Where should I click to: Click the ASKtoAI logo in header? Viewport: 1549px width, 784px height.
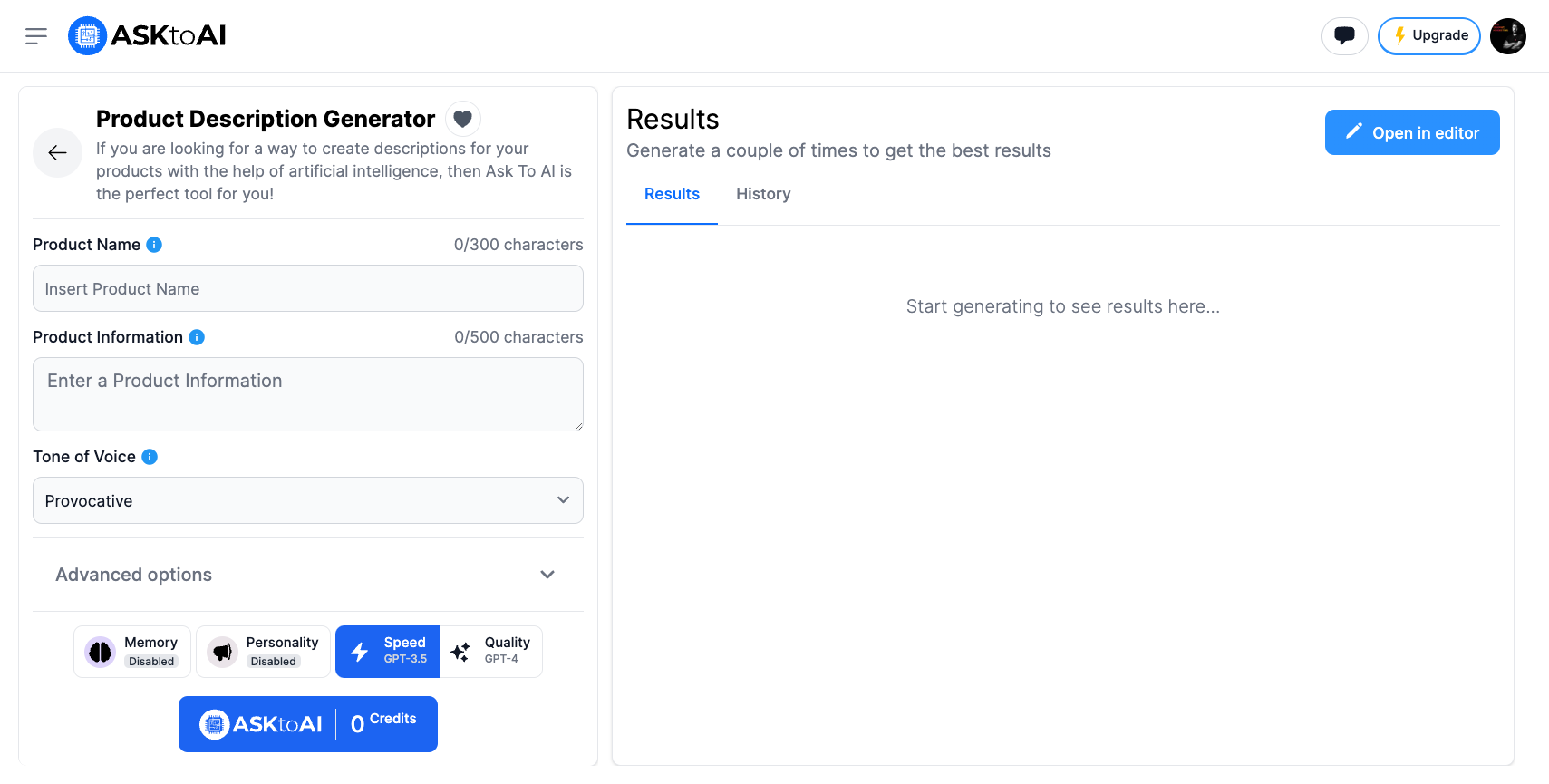[147, 36]
